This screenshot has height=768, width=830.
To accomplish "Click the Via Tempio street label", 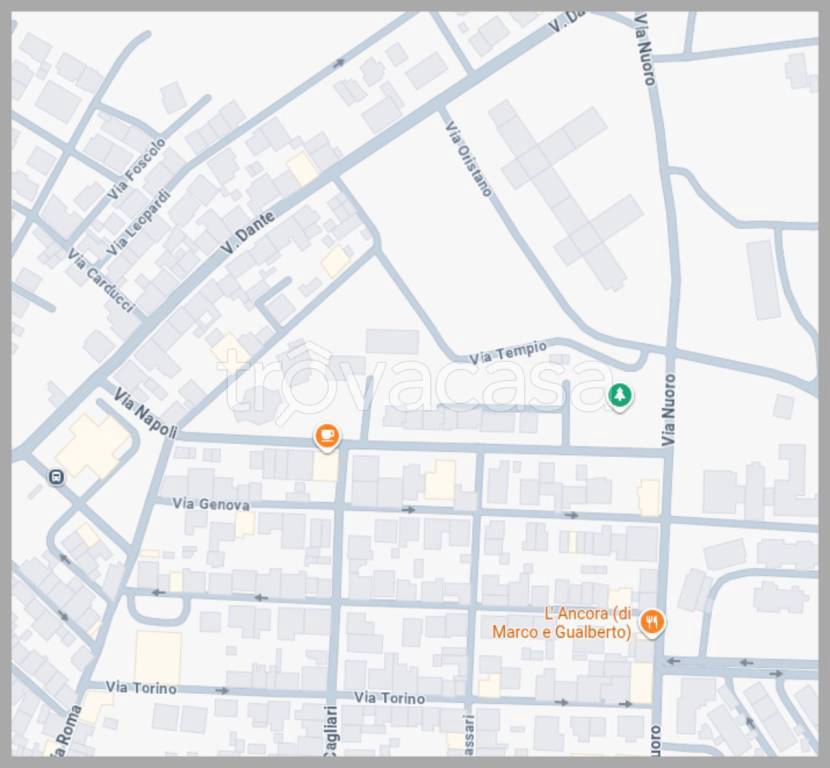I will tap(508, 352).
